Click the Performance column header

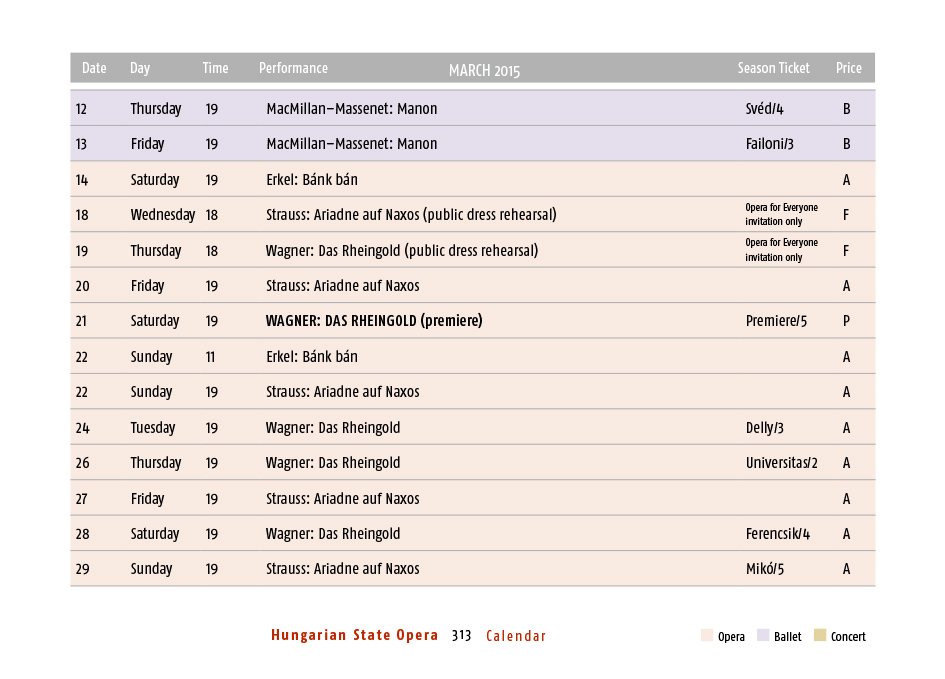point(293,68)
